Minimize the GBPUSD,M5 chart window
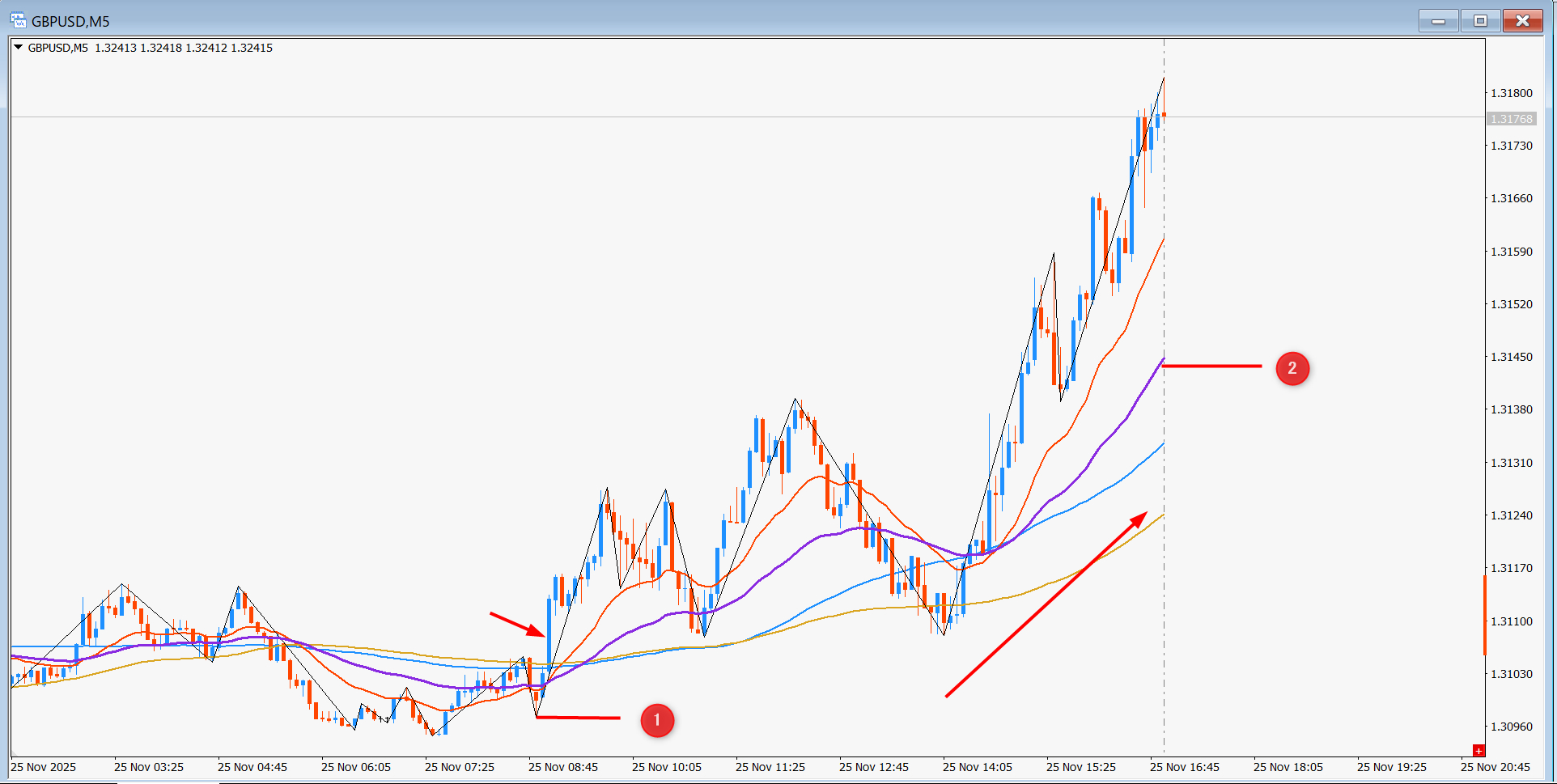 [1438, 21]
